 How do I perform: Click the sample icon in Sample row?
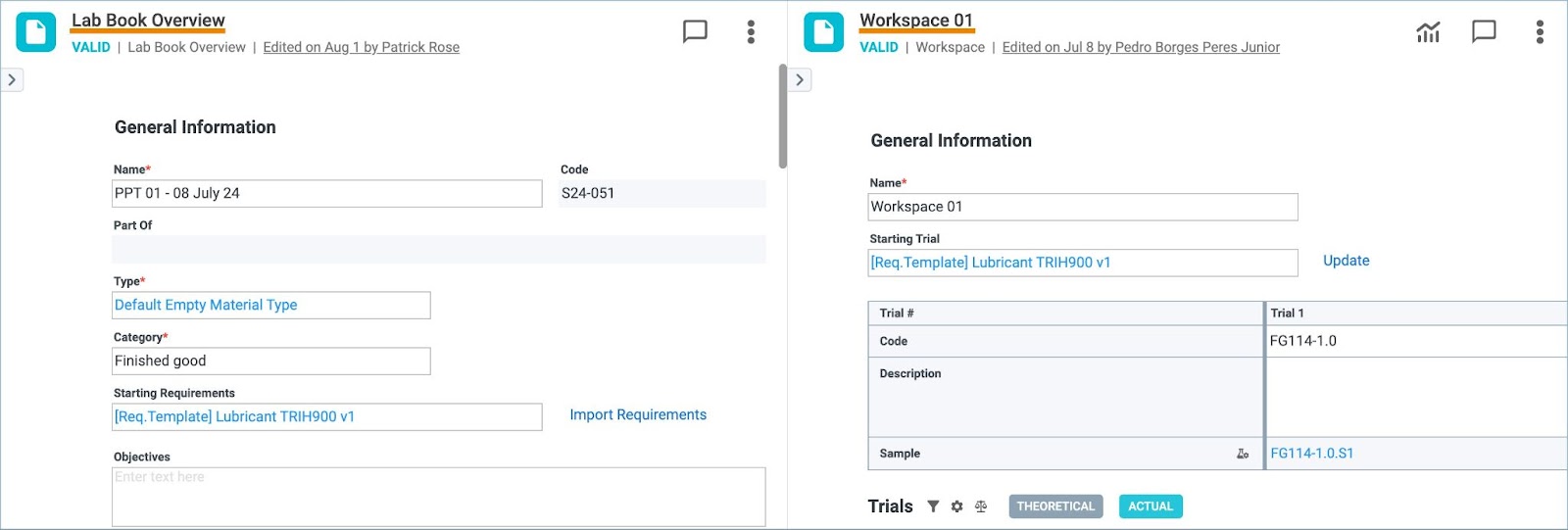click(x=1243, y=454)
